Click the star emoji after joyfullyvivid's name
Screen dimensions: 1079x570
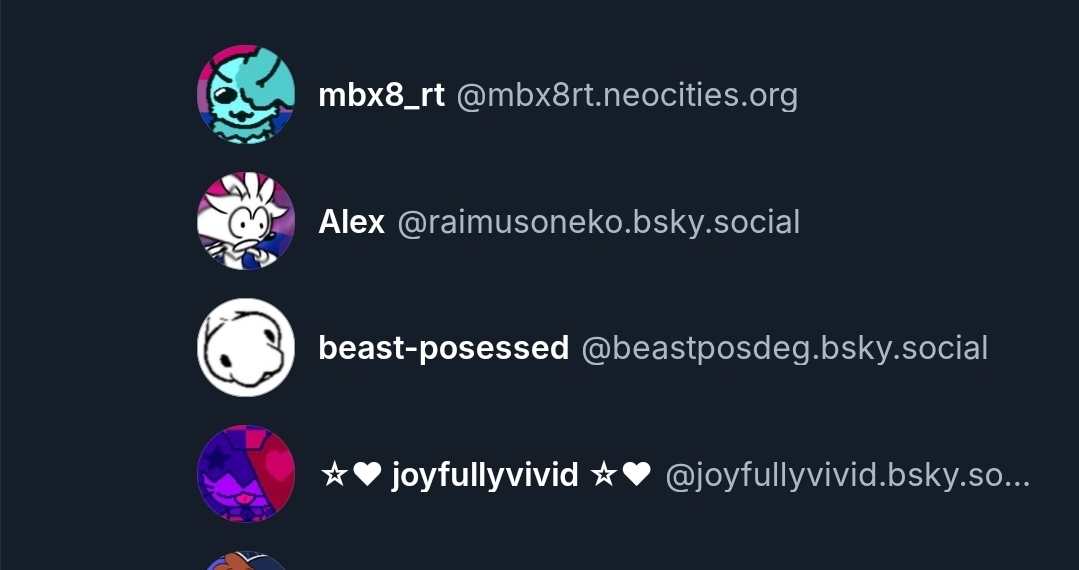[x=603, y=474]
